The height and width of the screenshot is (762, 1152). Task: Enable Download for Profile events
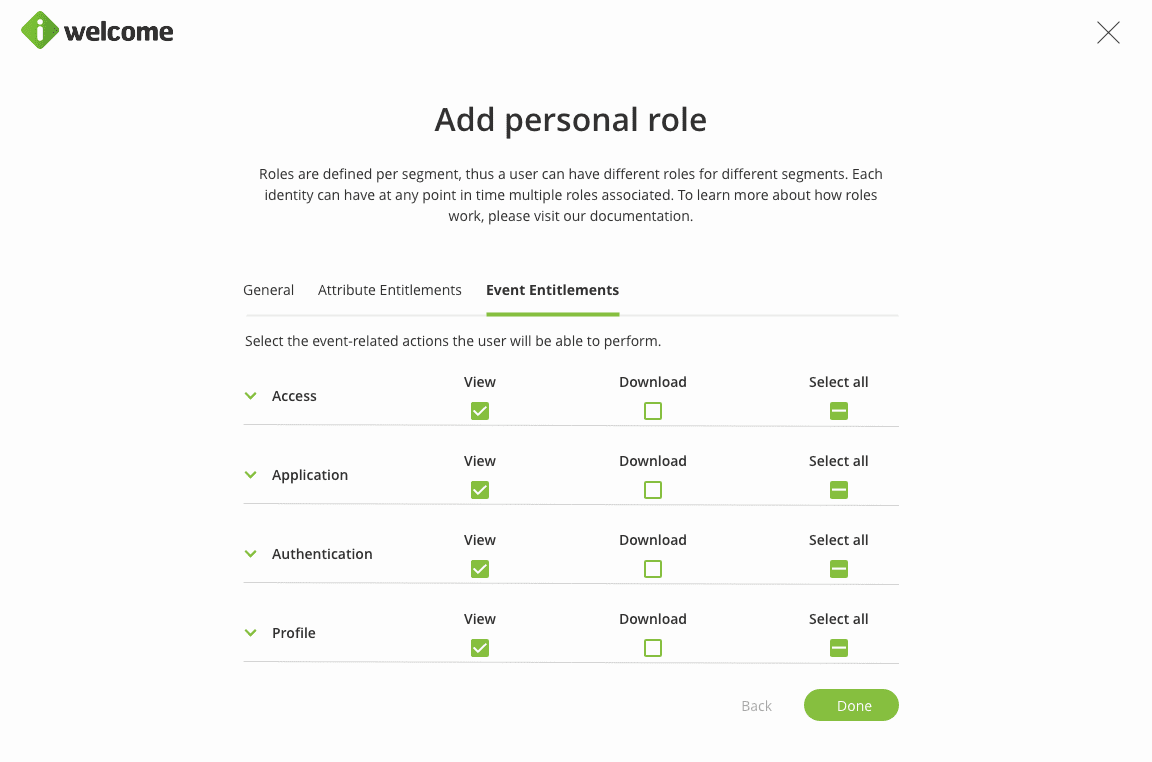[653, 648]
